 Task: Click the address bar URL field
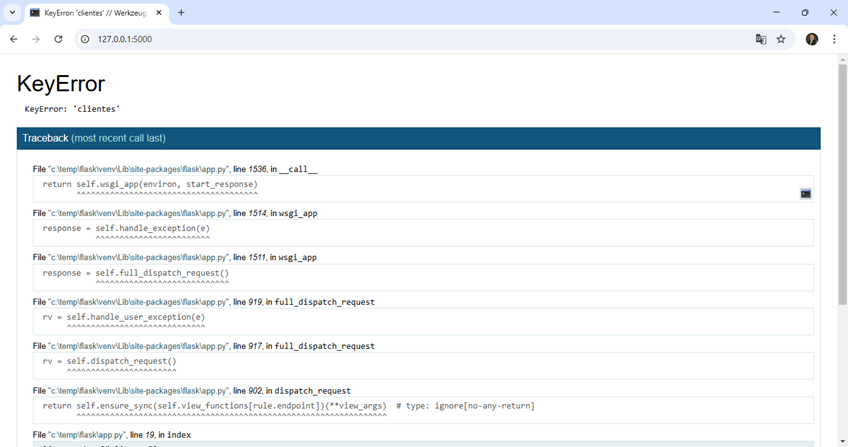(x=400, y=39)
